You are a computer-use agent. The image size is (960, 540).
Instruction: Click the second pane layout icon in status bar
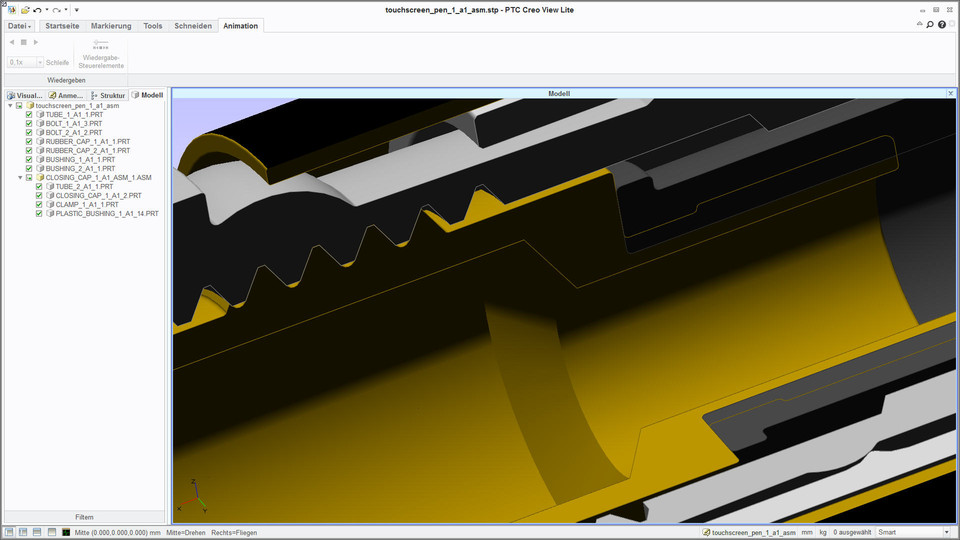[23, 533]
